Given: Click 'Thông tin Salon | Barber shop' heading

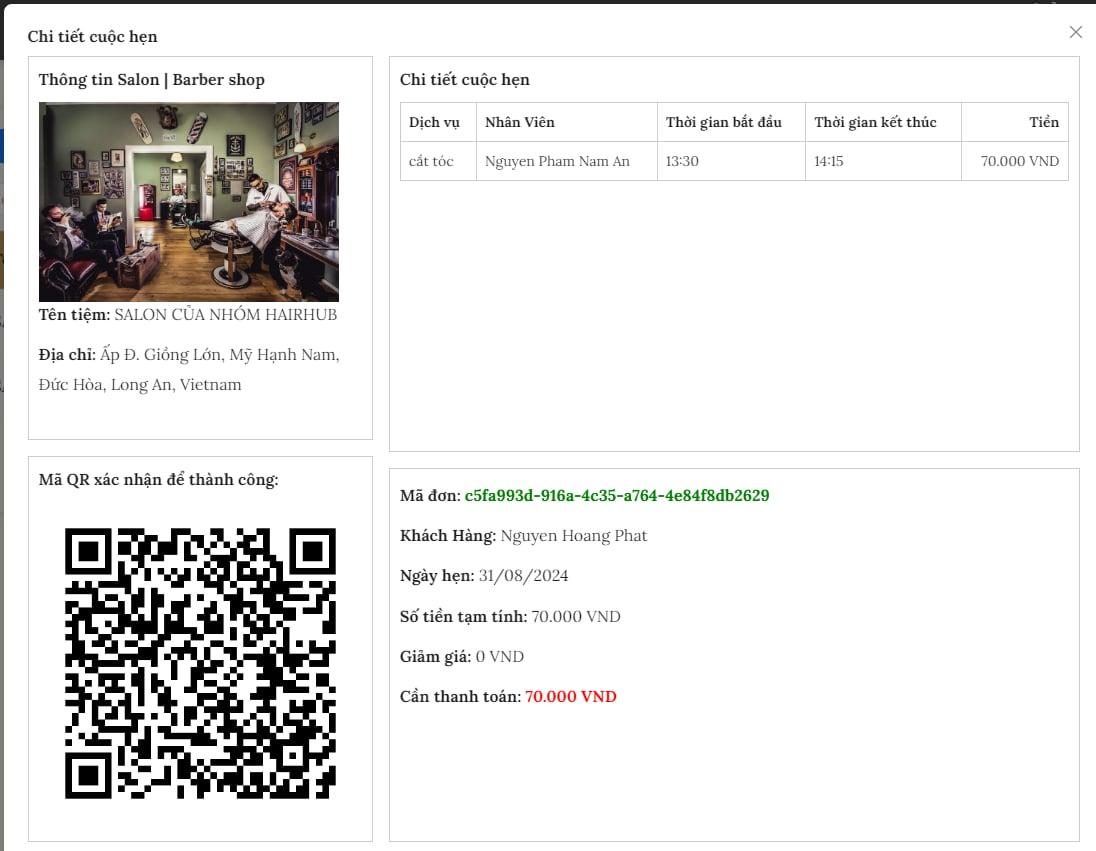Looking at the screenshot, I should tap(152, 80).
